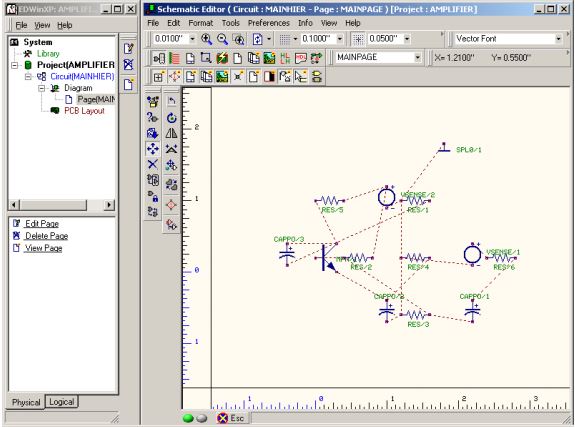
Task: Collapse the Diagram tree node
Action: 41,88
